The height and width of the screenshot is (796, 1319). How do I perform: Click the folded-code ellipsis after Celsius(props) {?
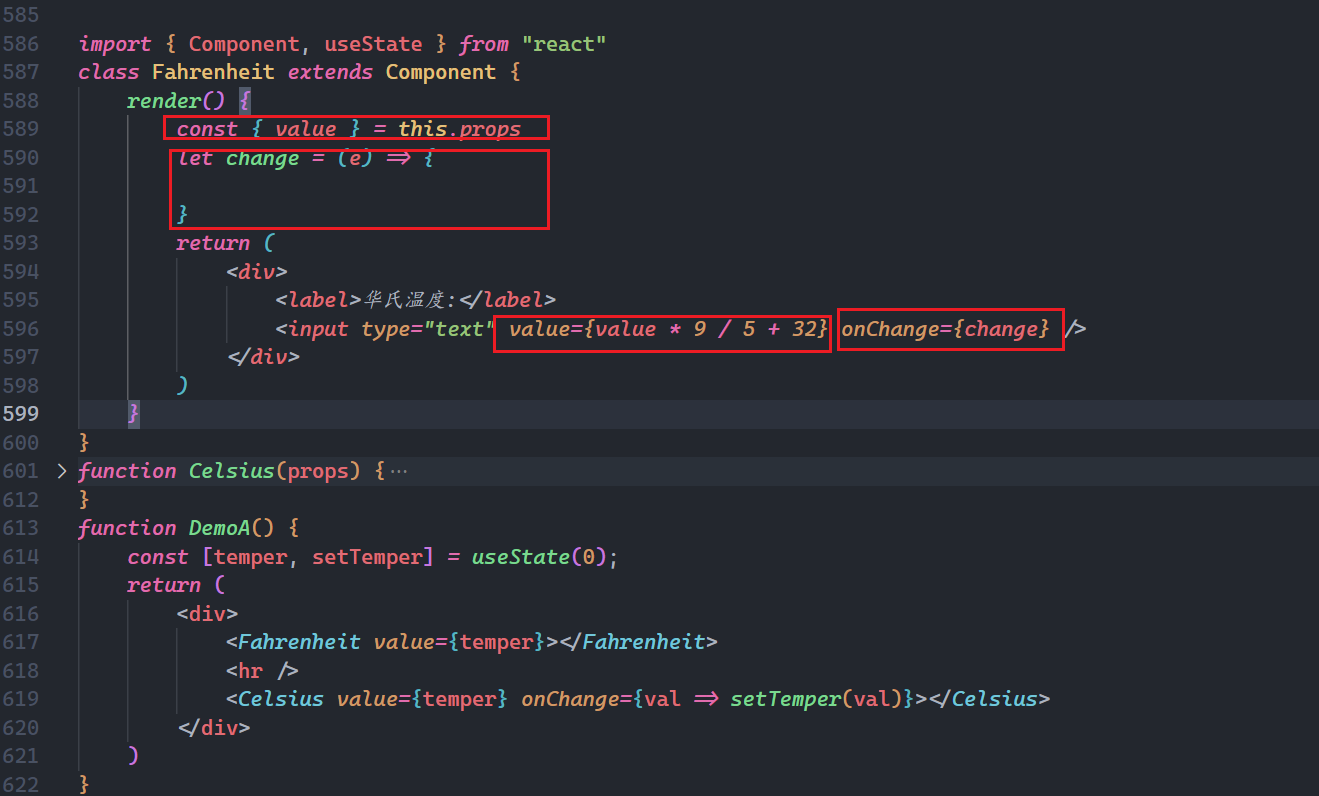[399, 471]
